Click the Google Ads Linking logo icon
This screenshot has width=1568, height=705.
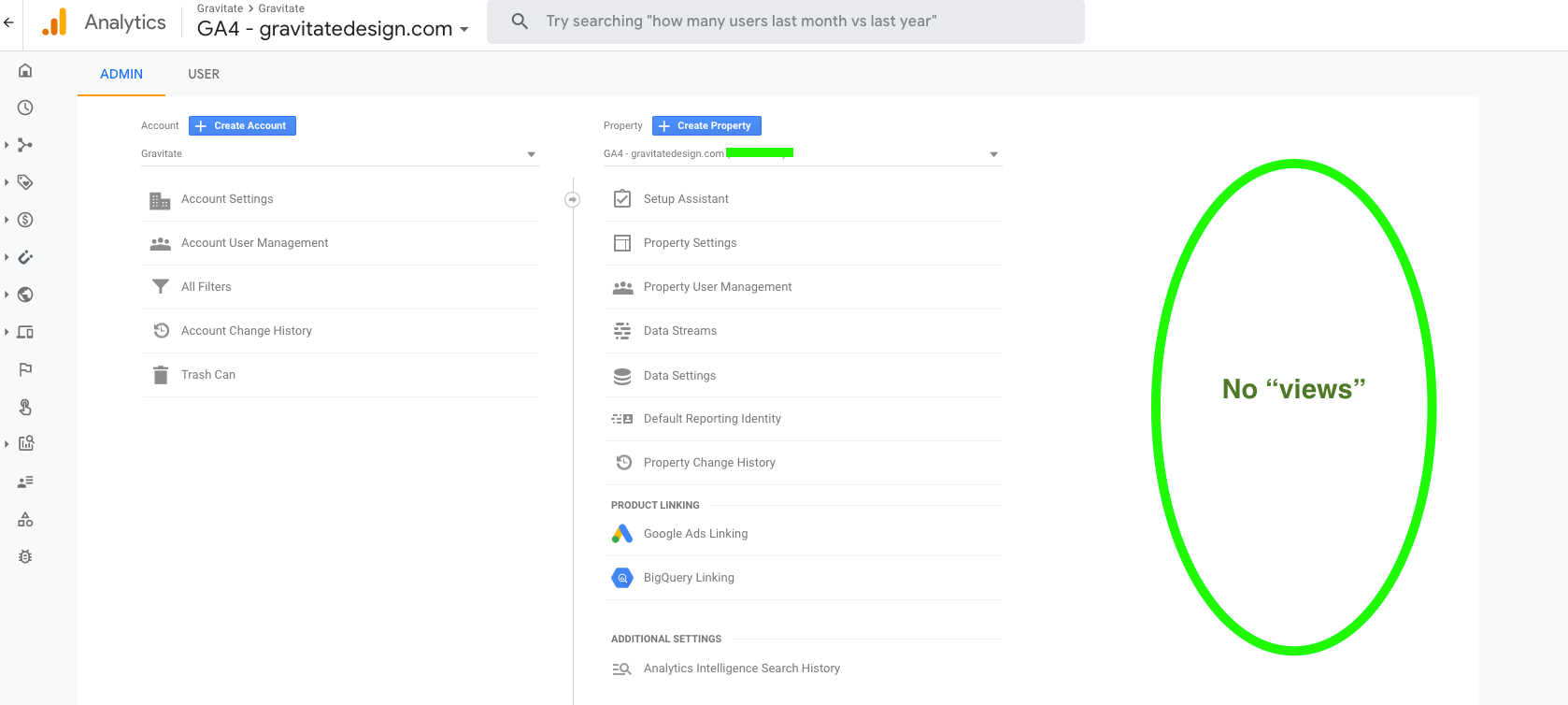tap(622, 533)
